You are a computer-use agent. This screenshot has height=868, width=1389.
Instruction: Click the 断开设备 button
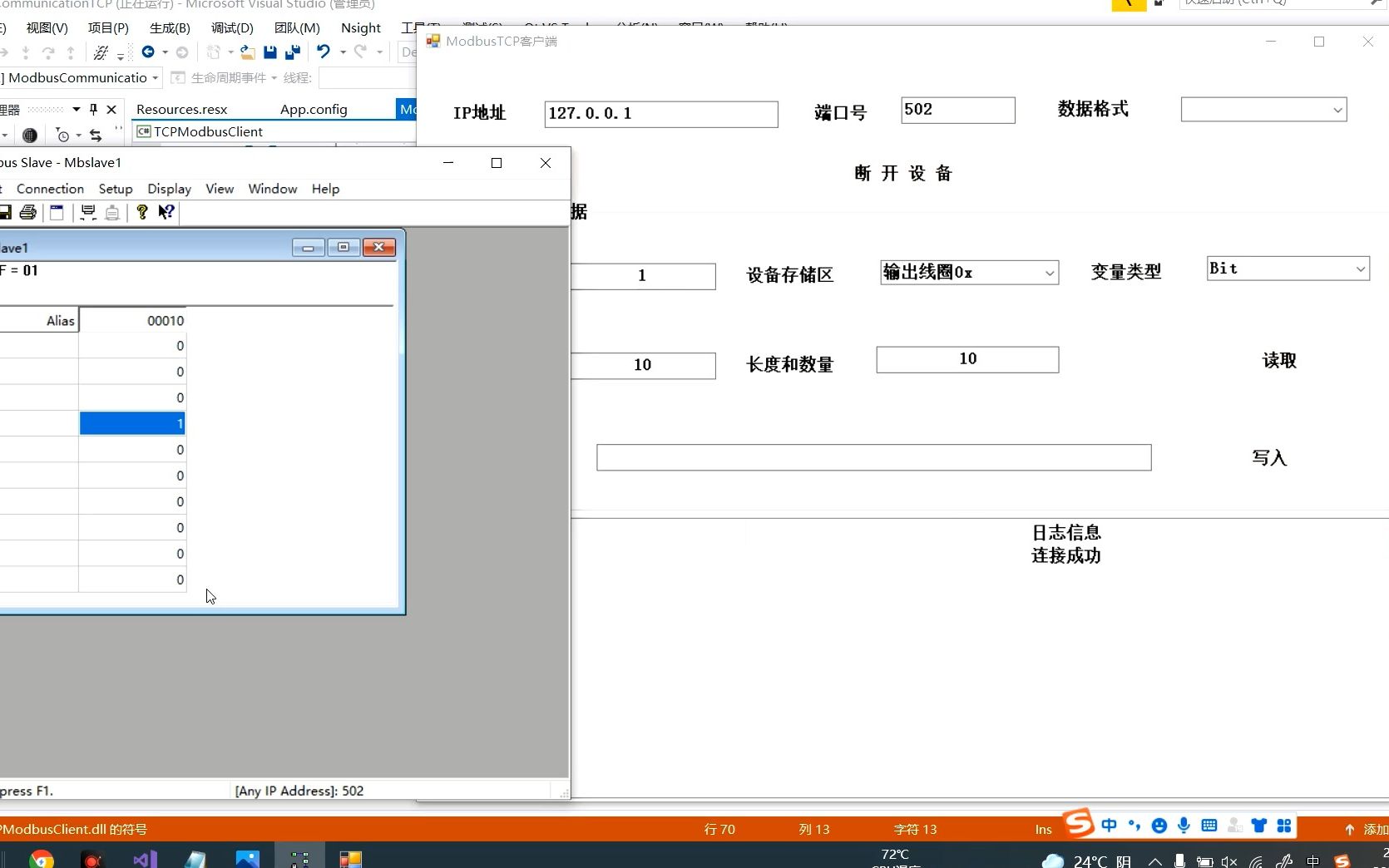tap(902, 174)
